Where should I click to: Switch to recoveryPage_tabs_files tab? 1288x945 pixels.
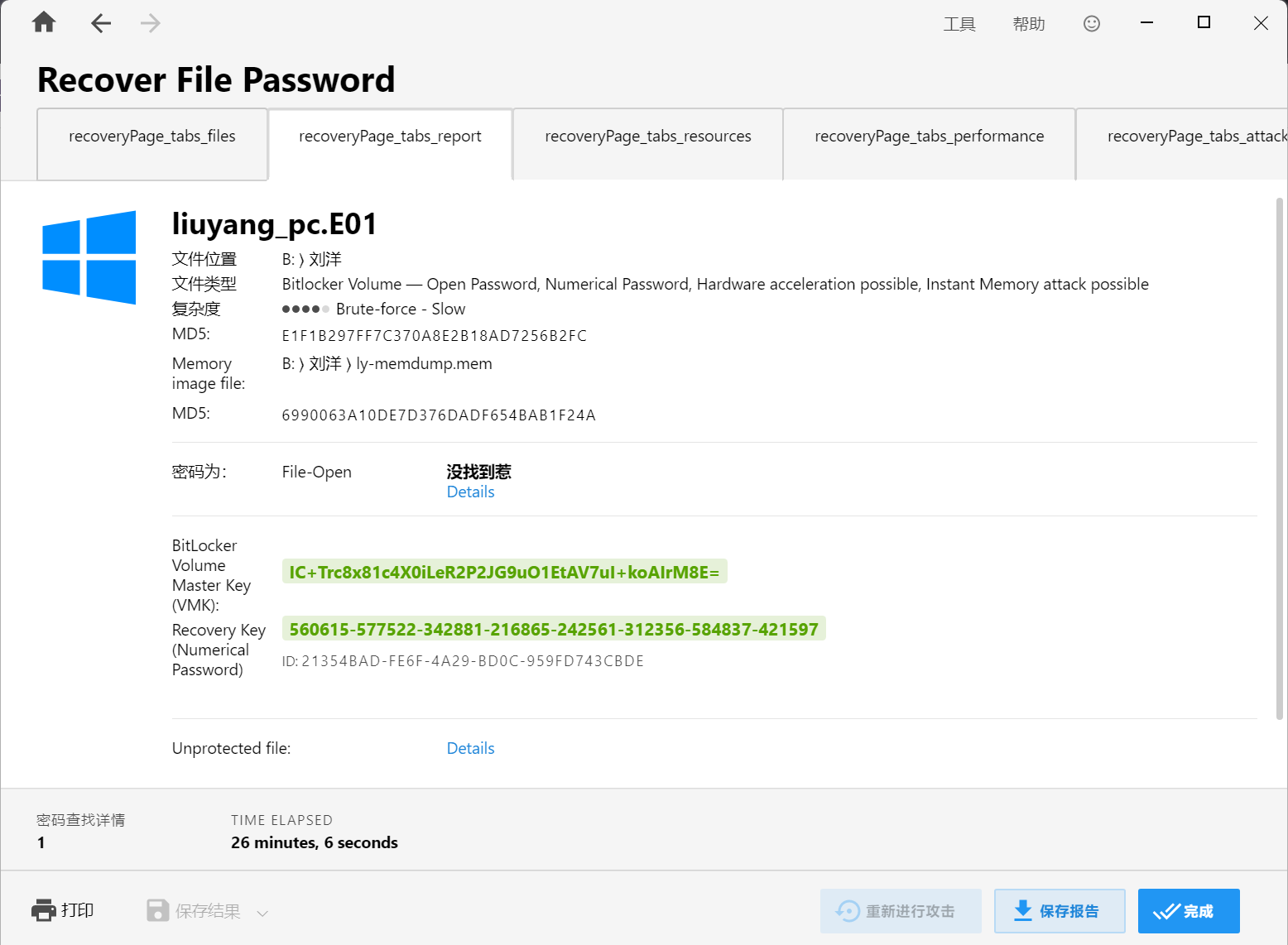(x=152, y=144)
